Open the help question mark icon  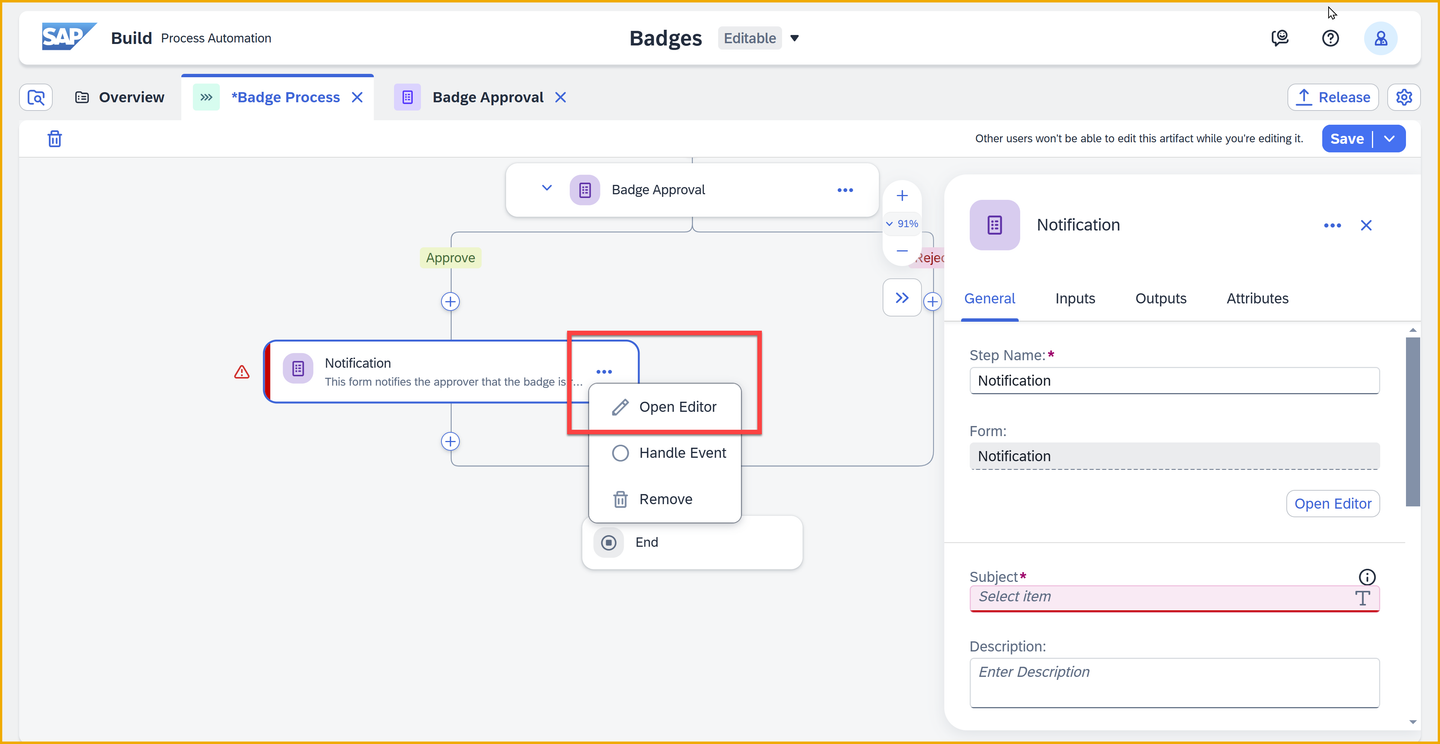pos(1330,38)
